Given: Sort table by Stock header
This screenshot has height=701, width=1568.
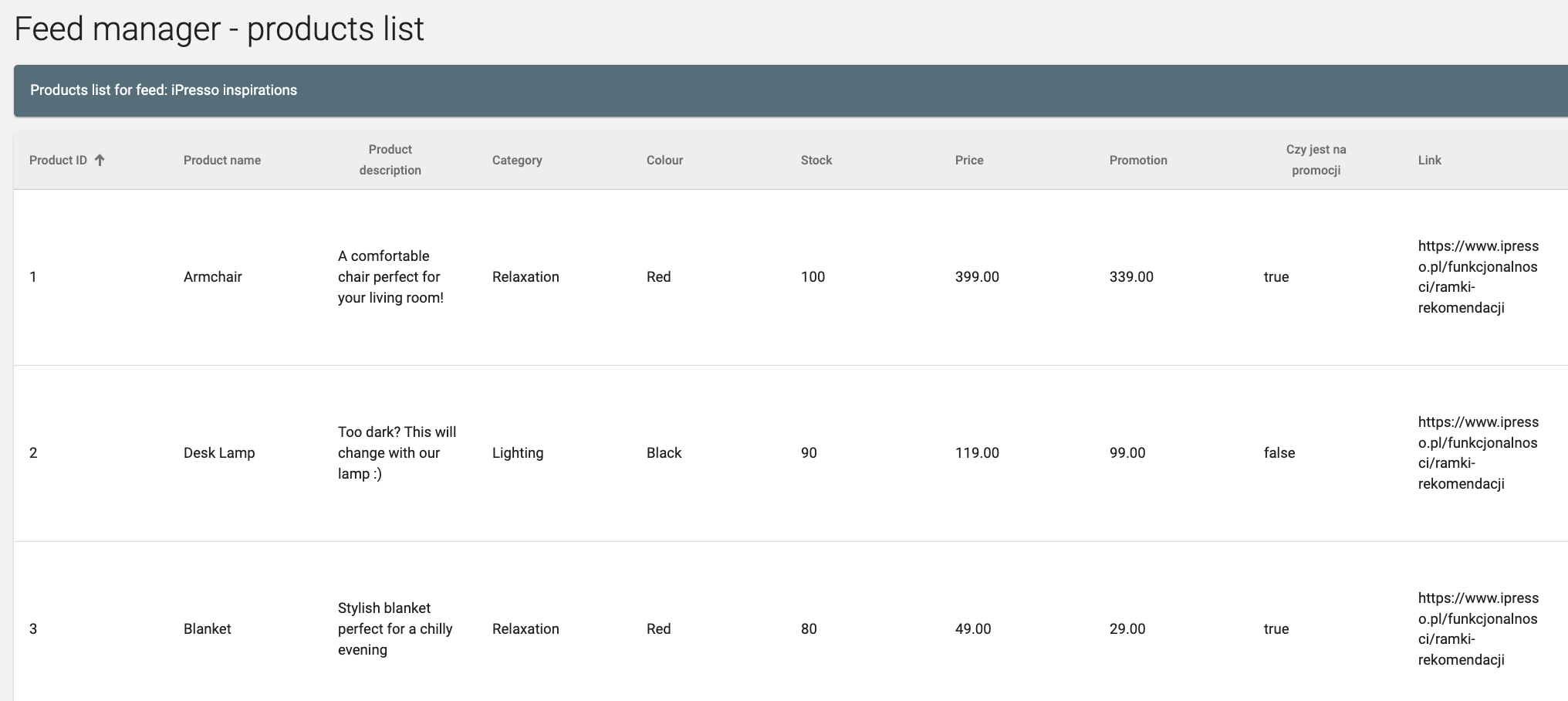Looking at the screenshot, I should click(x=816, y=160).
